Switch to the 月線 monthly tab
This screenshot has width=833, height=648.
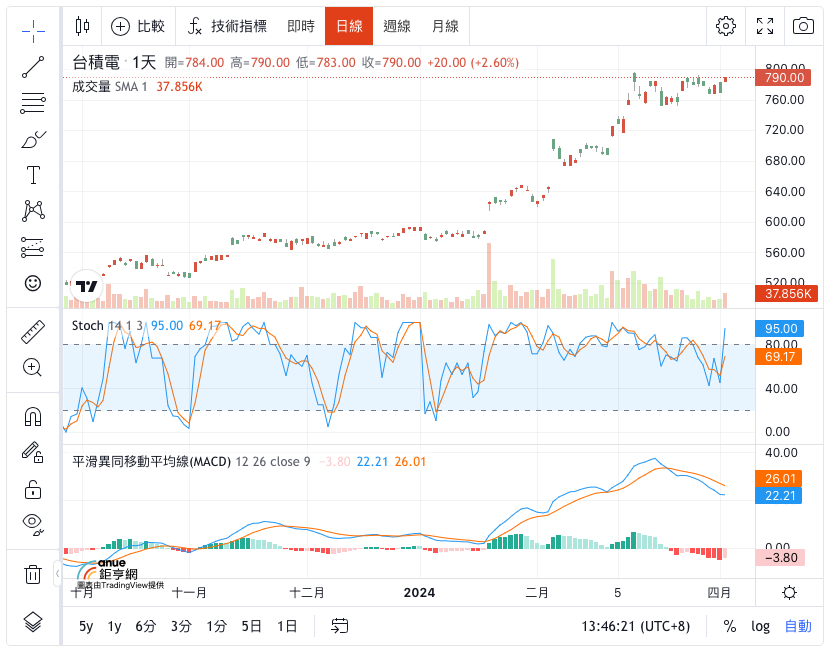pos(445,26)
